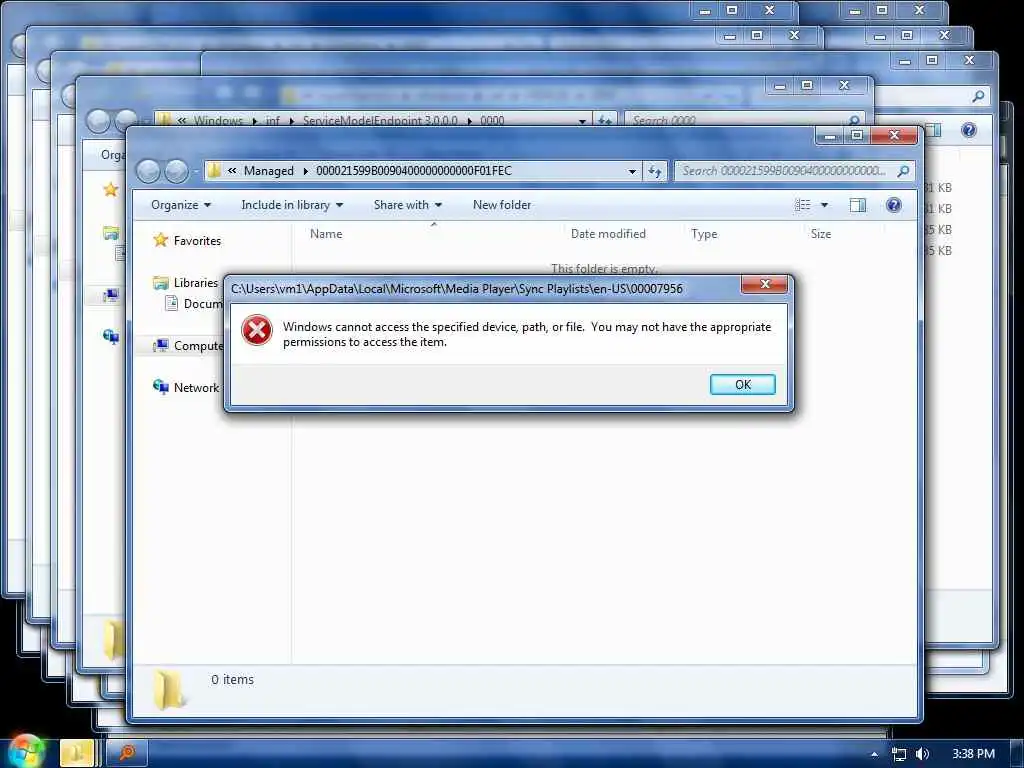The width and height of the screenshot is (1024, 768).
Task: Open the Windows Start menu
Action: [x=26, y=752]
